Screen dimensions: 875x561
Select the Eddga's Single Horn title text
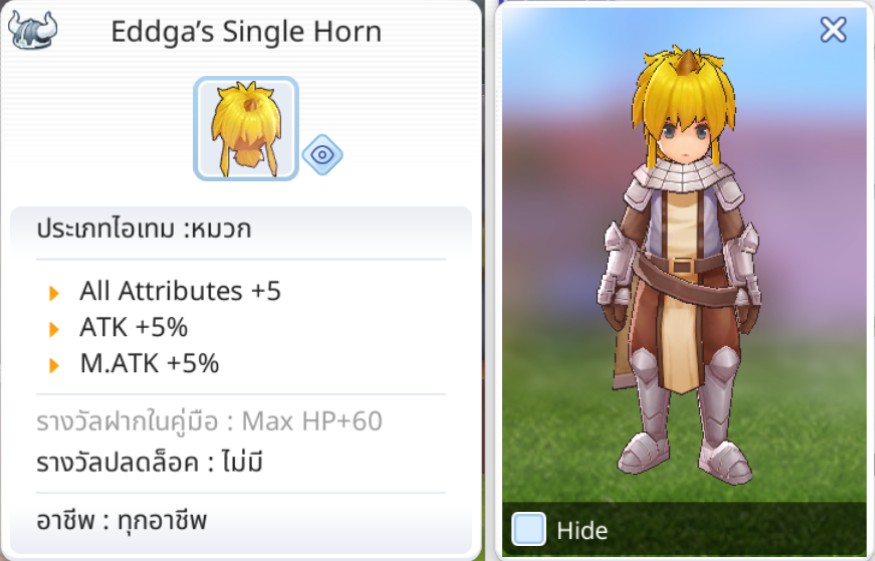(x=246, y=31)
